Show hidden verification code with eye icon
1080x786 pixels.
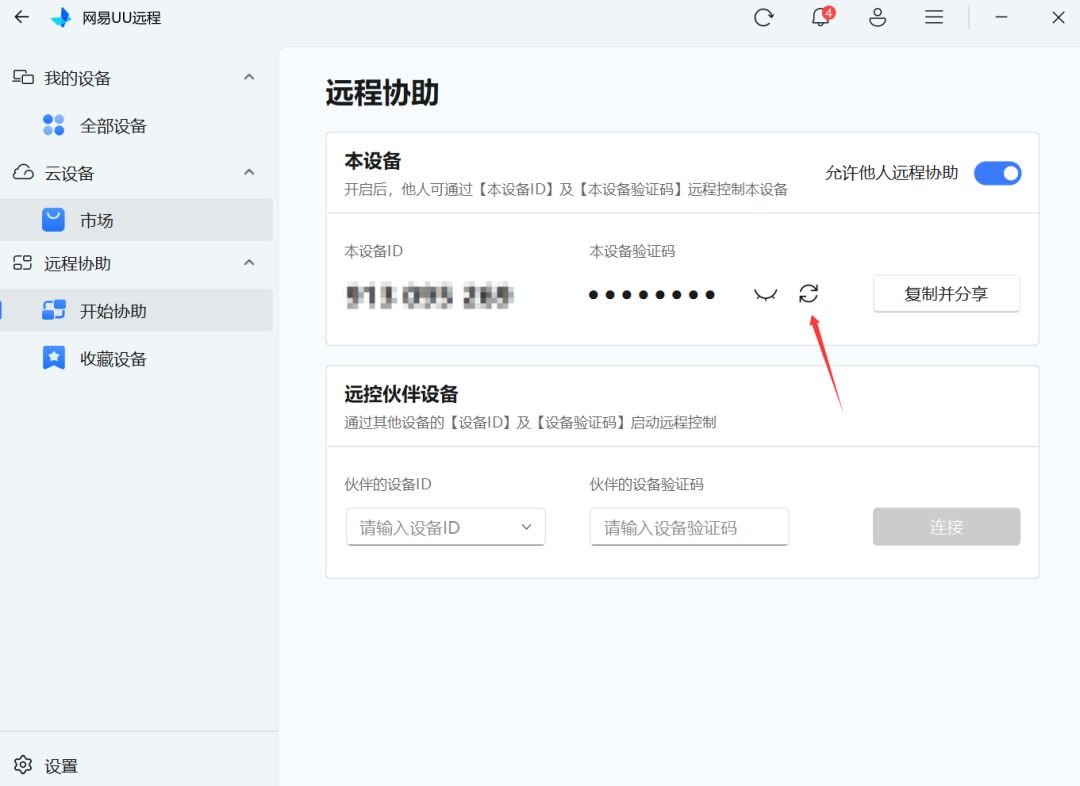point(765,295)
